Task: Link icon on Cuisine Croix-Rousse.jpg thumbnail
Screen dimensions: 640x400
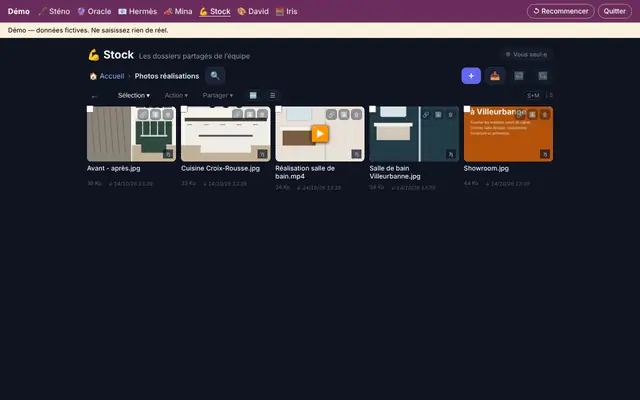Action: (x=237, y=115)
